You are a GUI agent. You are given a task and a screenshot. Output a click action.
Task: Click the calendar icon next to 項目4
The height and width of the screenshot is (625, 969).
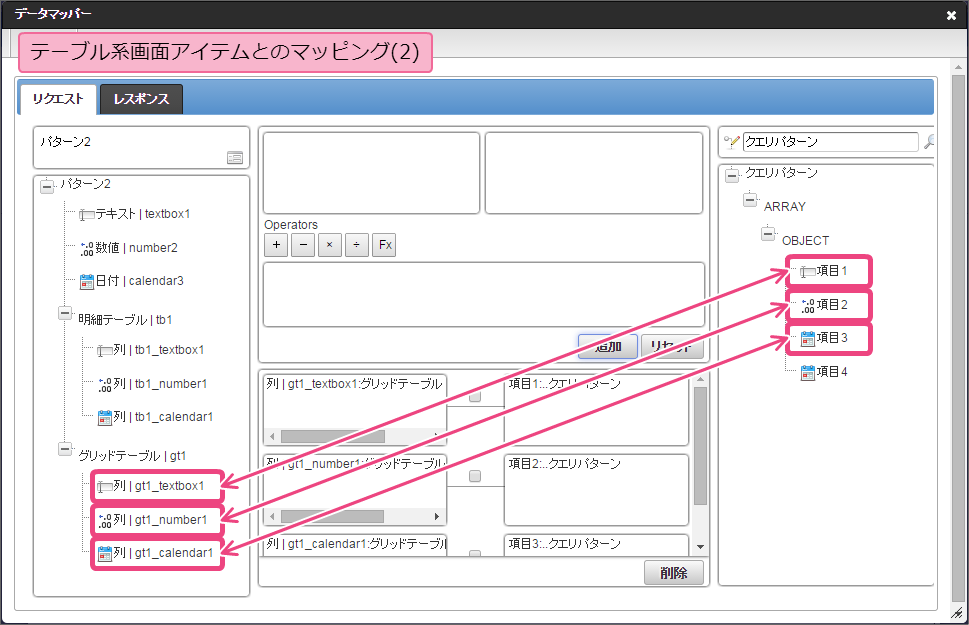click(808, 373)
